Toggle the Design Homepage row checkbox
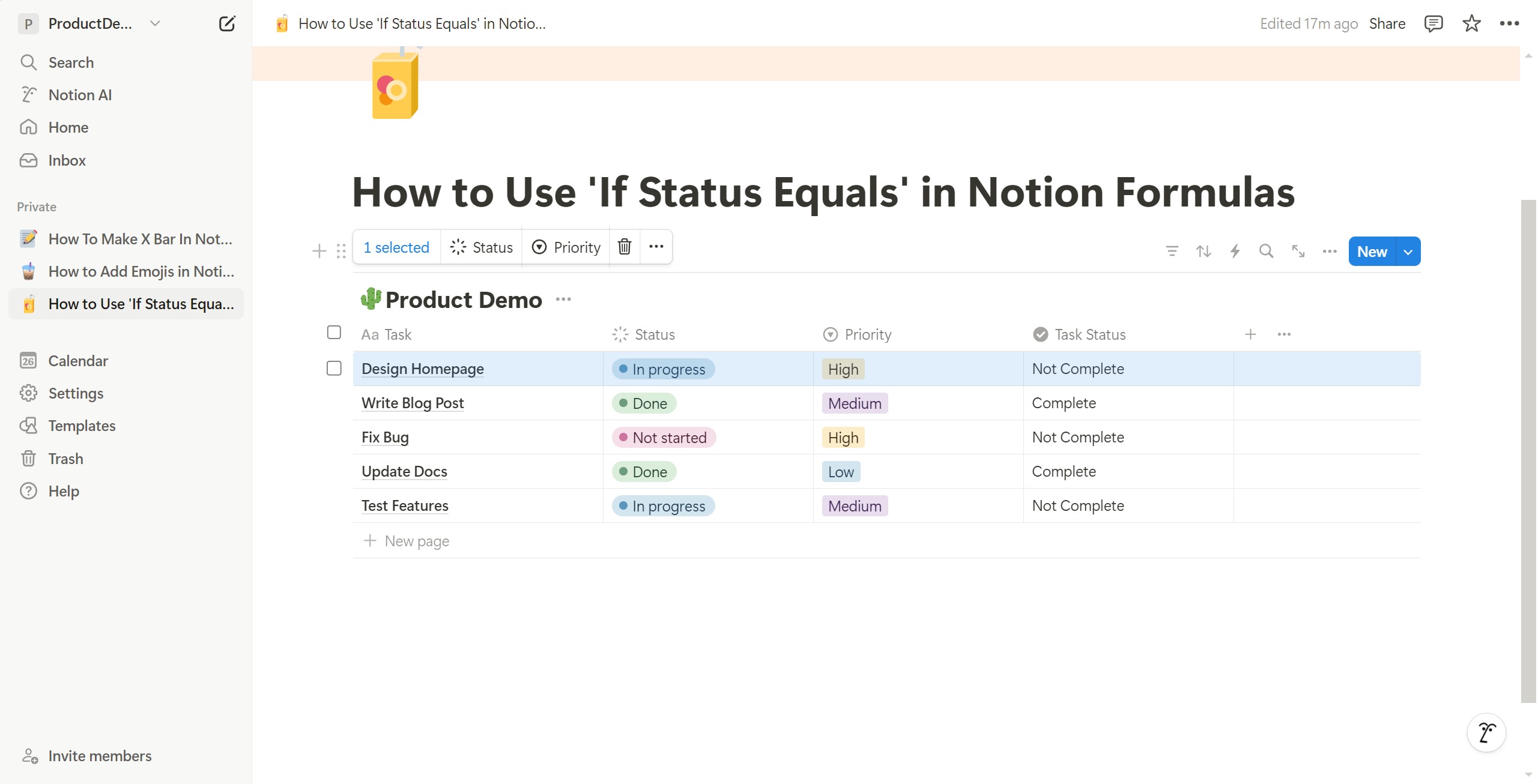1538x784 pixels. [334, 368]
